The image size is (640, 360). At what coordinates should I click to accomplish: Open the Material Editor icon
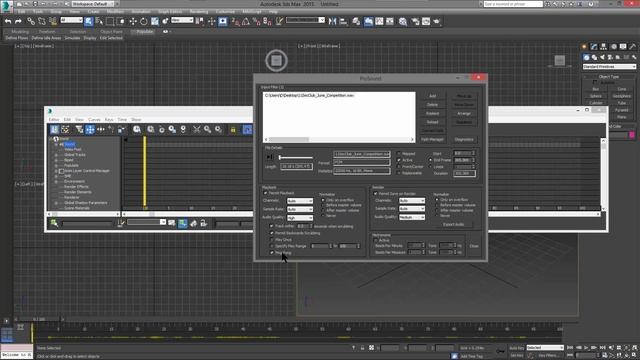(403, 21)
